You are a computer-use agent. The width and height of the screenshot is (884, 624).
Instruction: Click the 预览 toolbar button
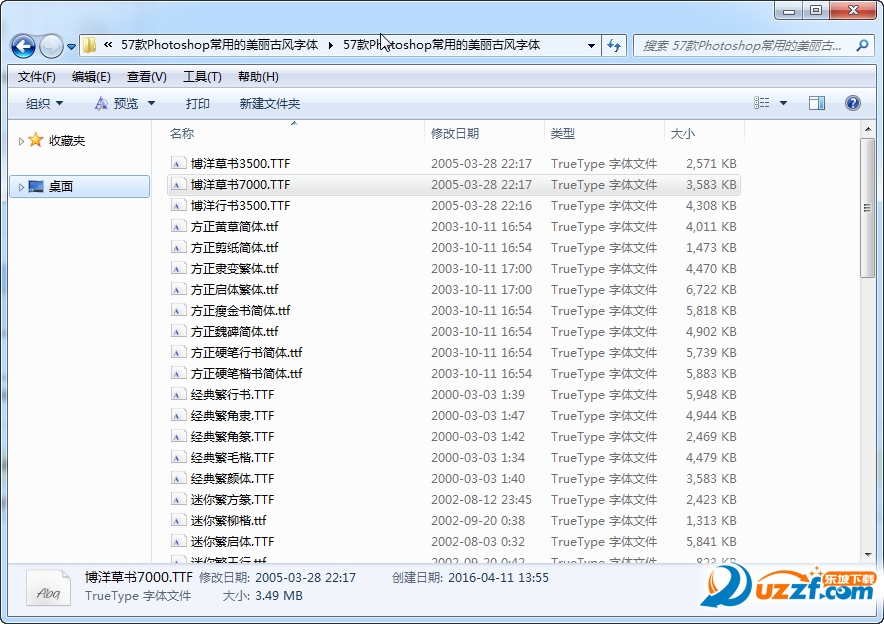(x=117, y=104)
